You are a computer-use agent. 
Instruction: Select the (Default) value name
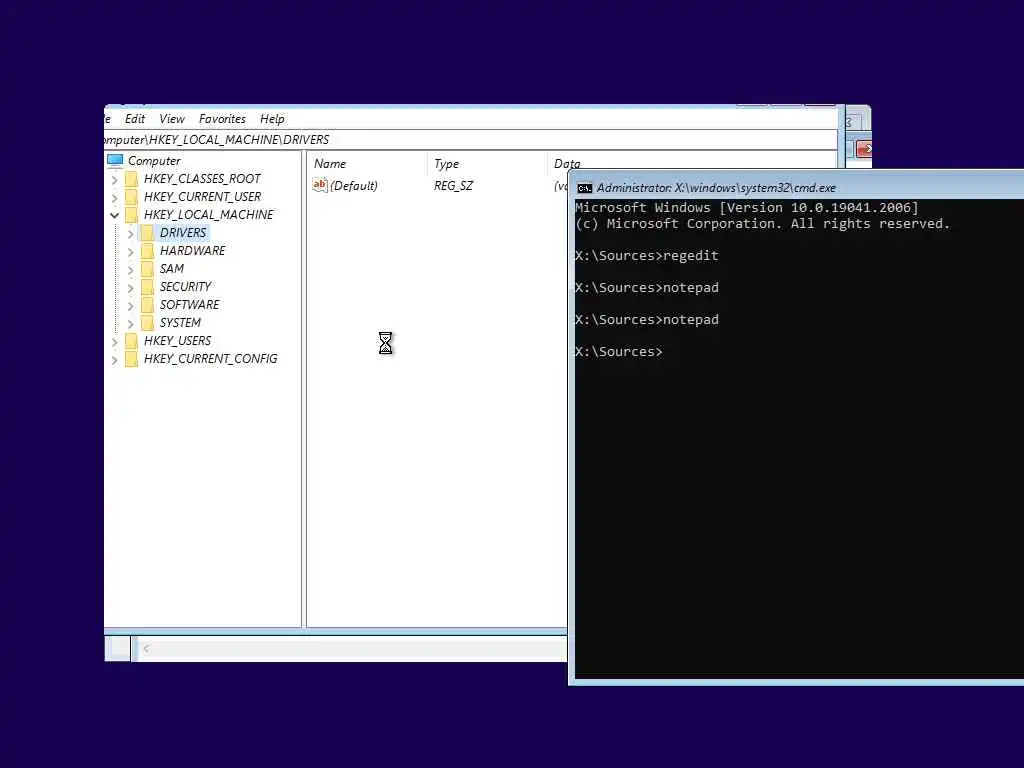pos(354,186)
